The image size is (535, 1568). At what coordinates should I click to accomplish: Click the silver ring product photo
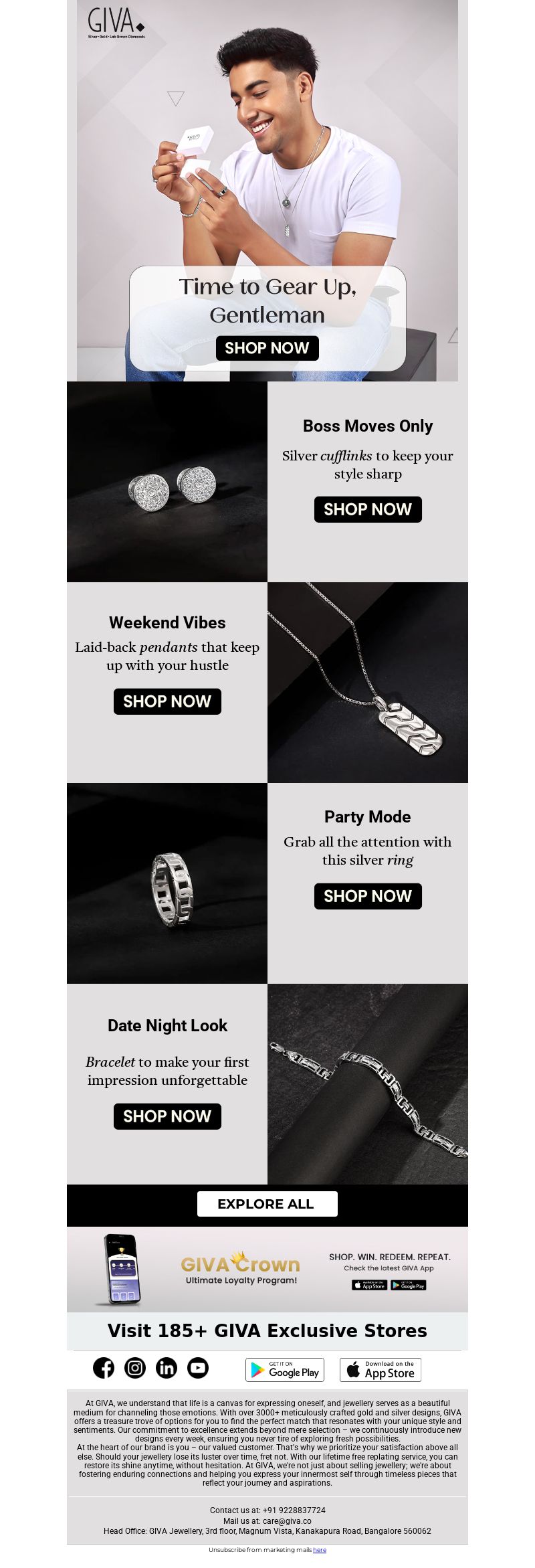[167, 883]
